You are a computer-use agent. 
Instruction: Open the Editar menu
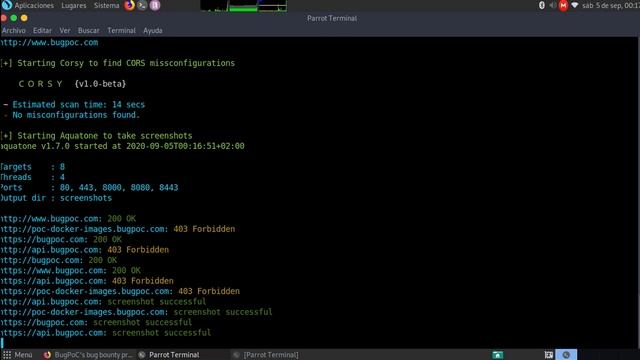[x=42, y=31]
